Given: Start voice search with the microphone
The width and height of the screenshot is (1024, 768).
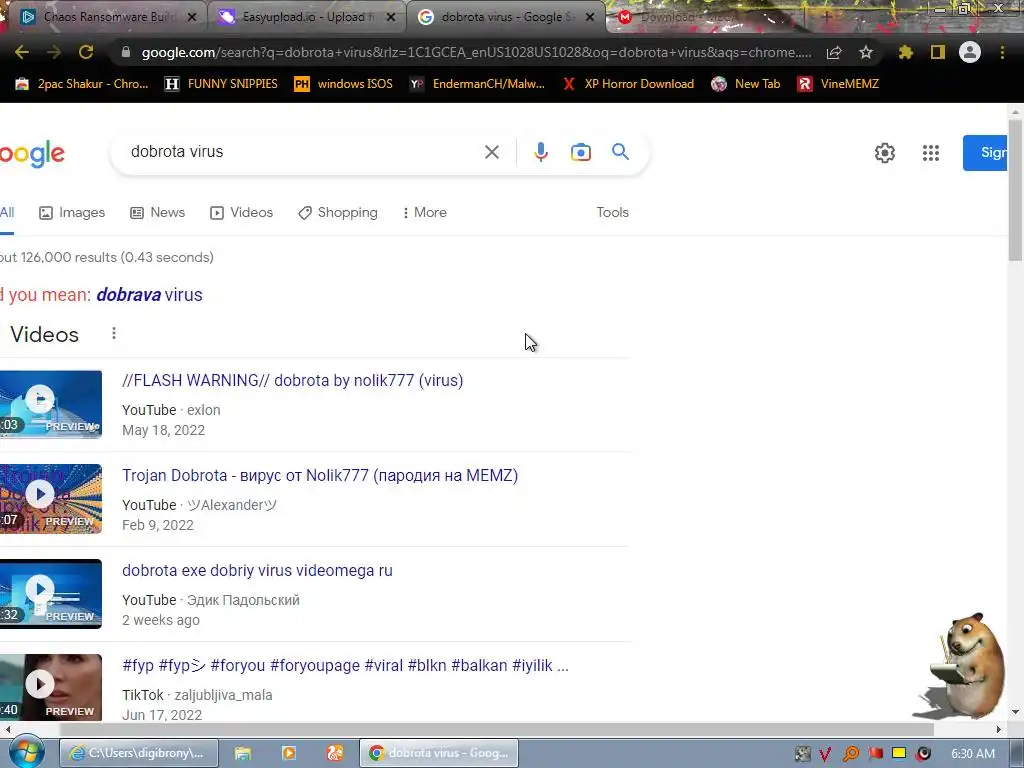Looking at the screenshot, I should (x=541, y=152).
